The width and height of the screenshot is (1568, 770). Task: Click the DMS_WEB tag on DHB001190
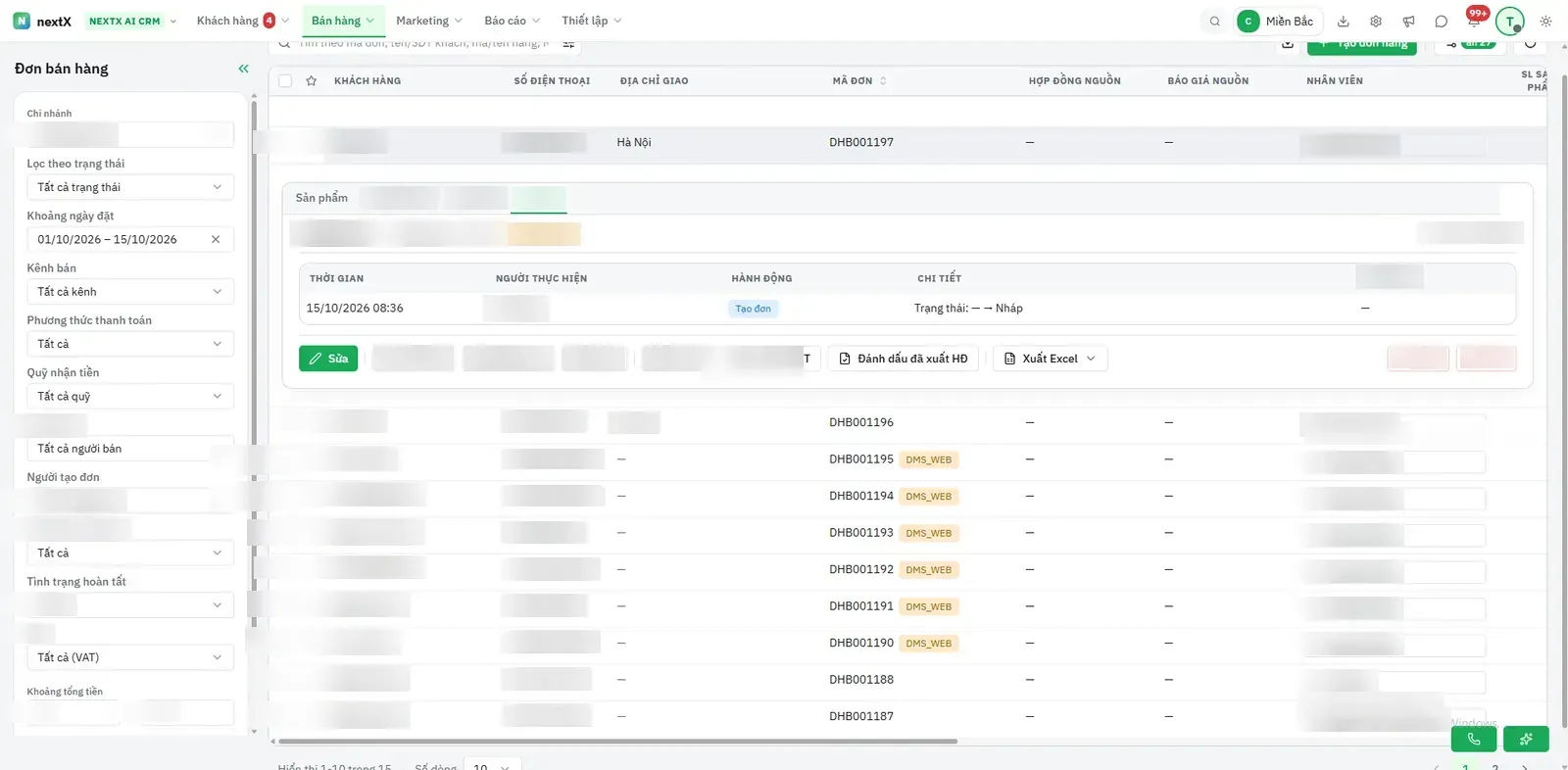click(x=929, y=644)
